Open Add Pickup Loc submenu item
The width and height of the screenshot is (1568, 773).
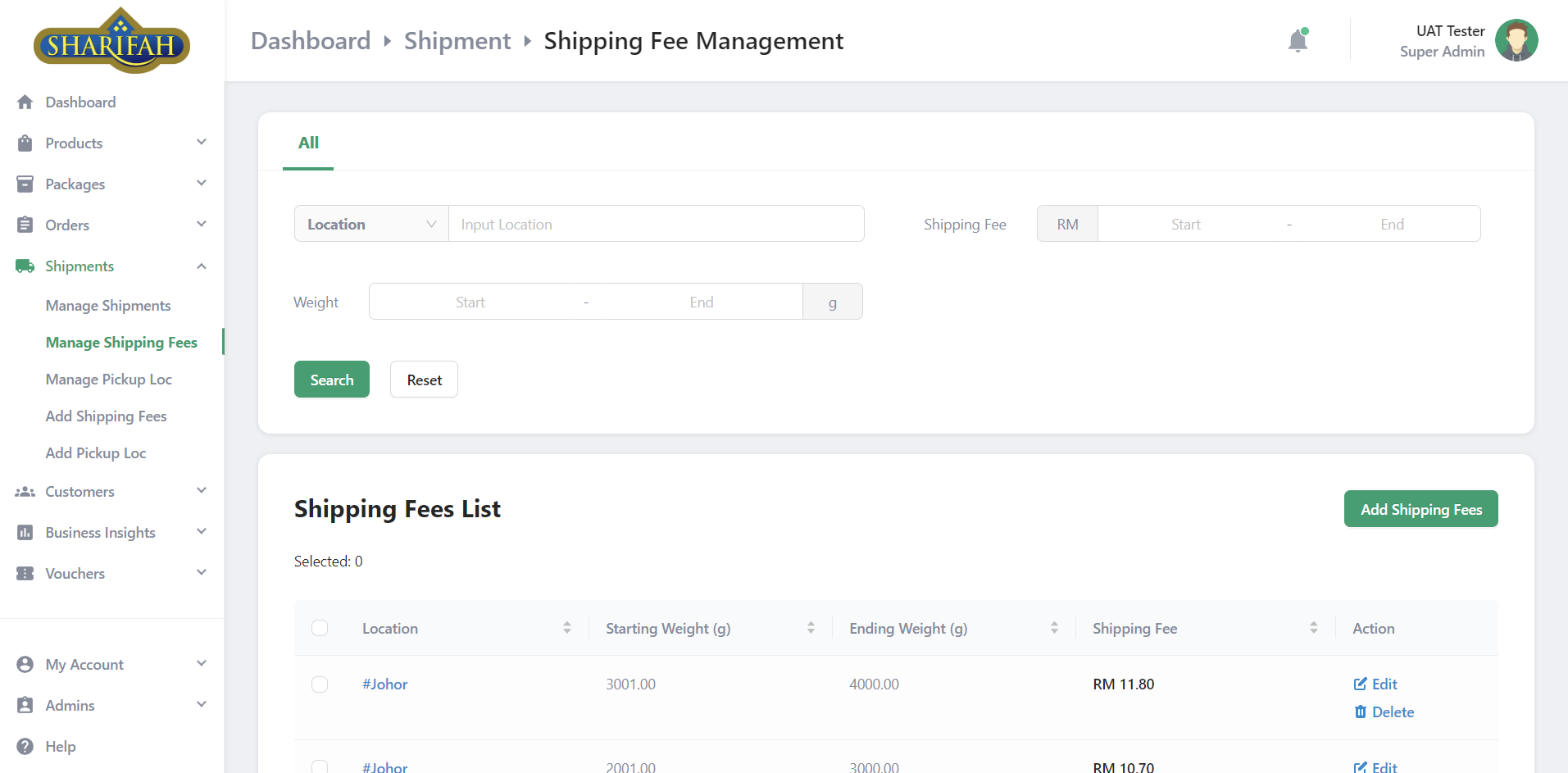[x=96, y=453]
